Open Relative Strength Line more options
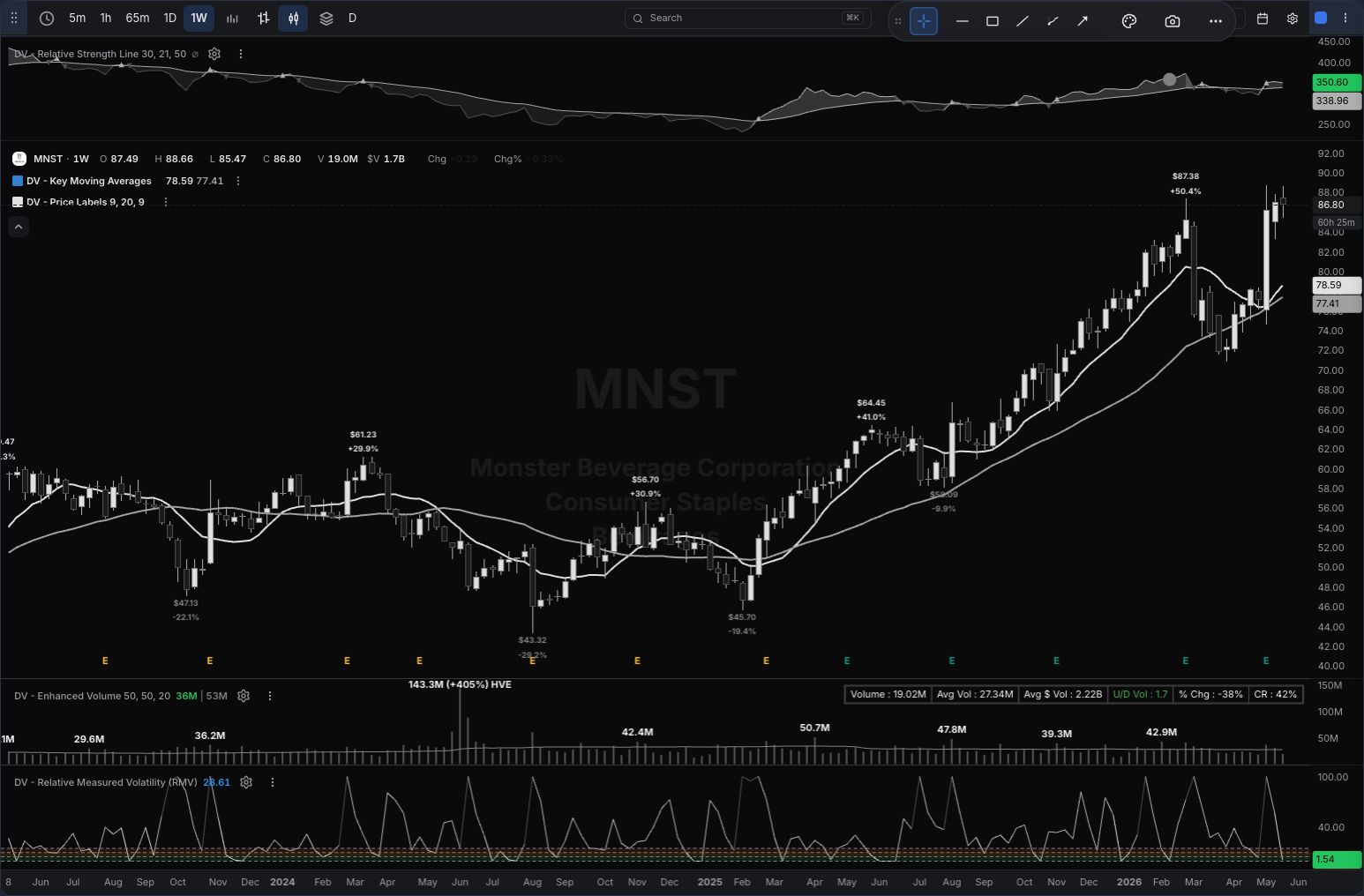1364x896 pixels. click(241, 54)
